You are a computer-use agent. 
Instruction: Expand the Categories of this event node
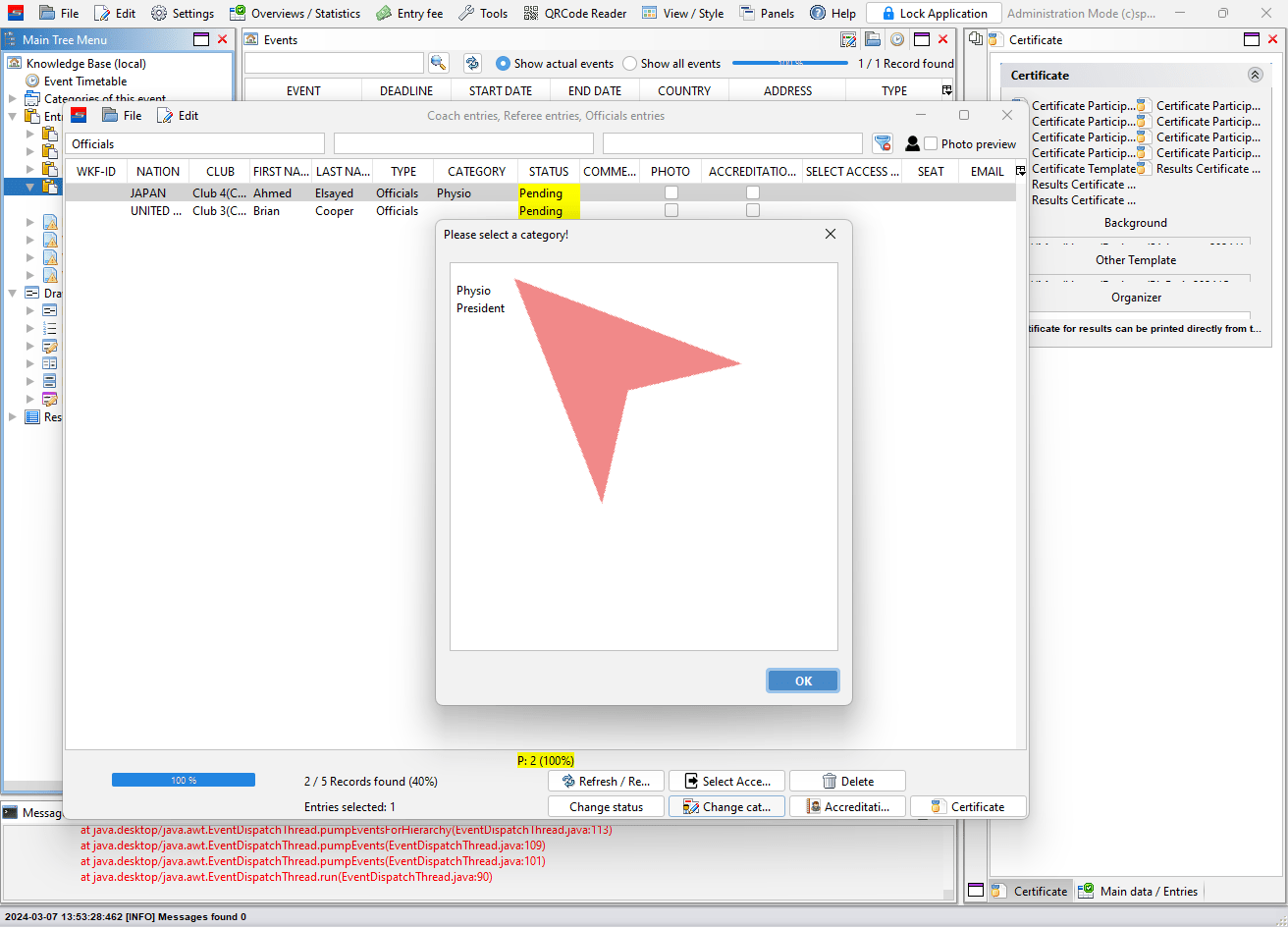[13, 98]
